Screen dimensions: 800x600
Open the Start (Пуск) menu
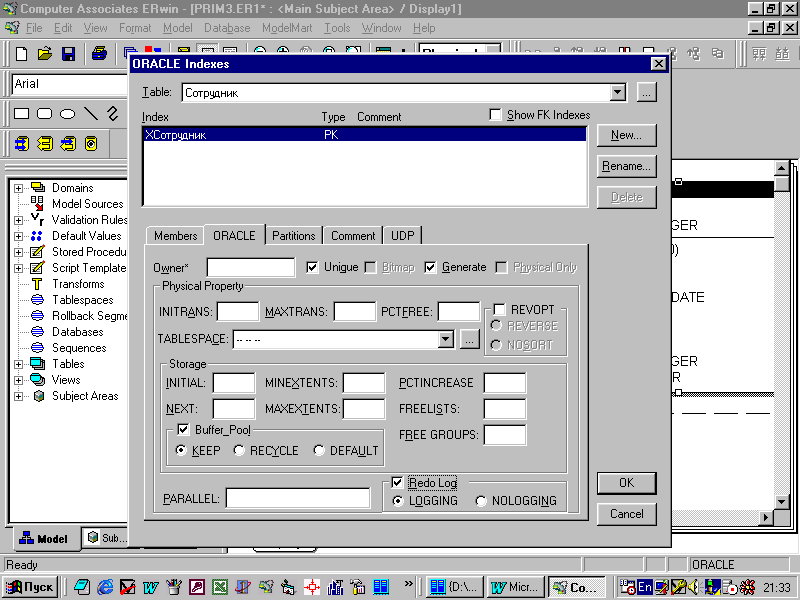(30, 587)
